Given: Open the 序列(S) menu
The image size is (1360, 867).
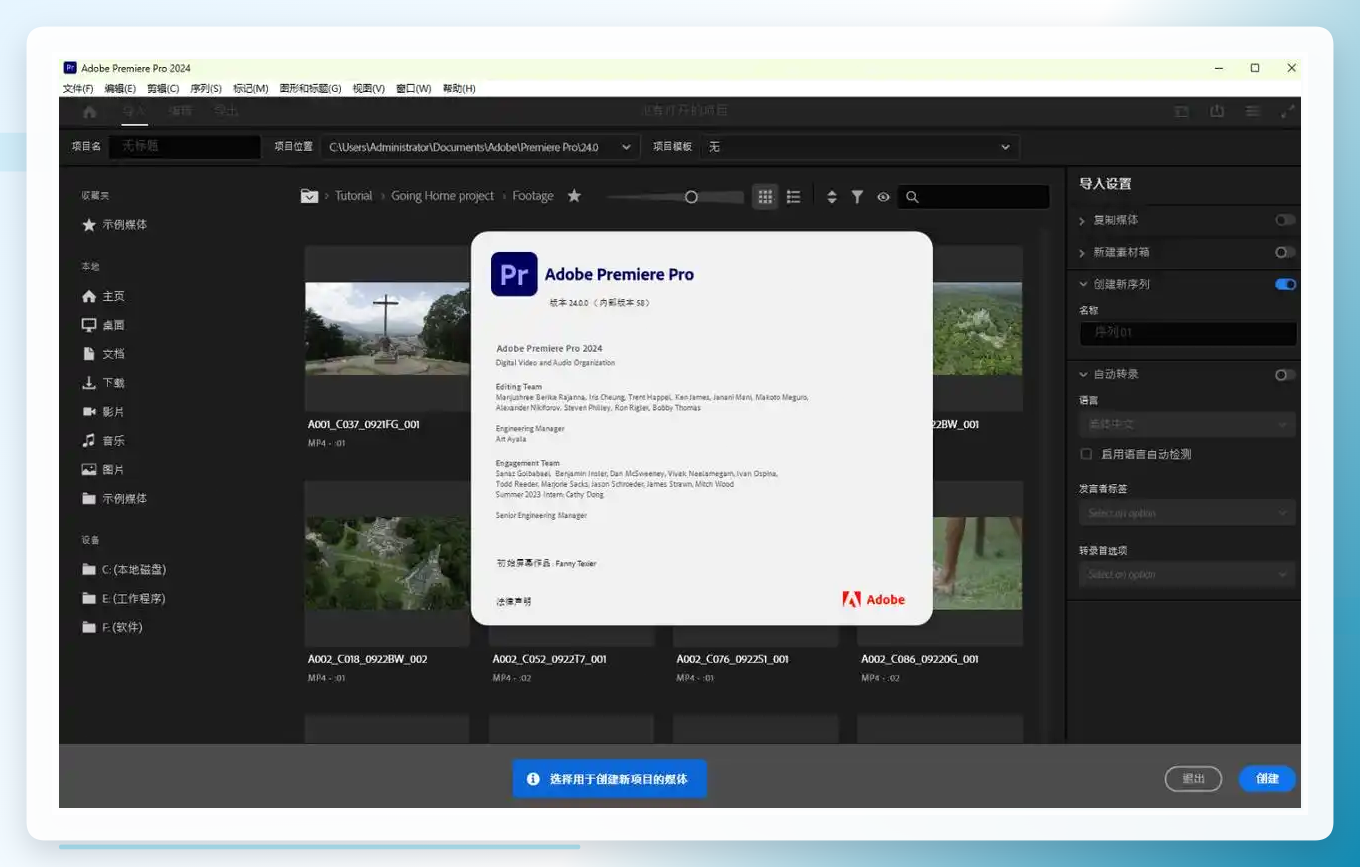Looking at the screenshot, I should point(206,88).
